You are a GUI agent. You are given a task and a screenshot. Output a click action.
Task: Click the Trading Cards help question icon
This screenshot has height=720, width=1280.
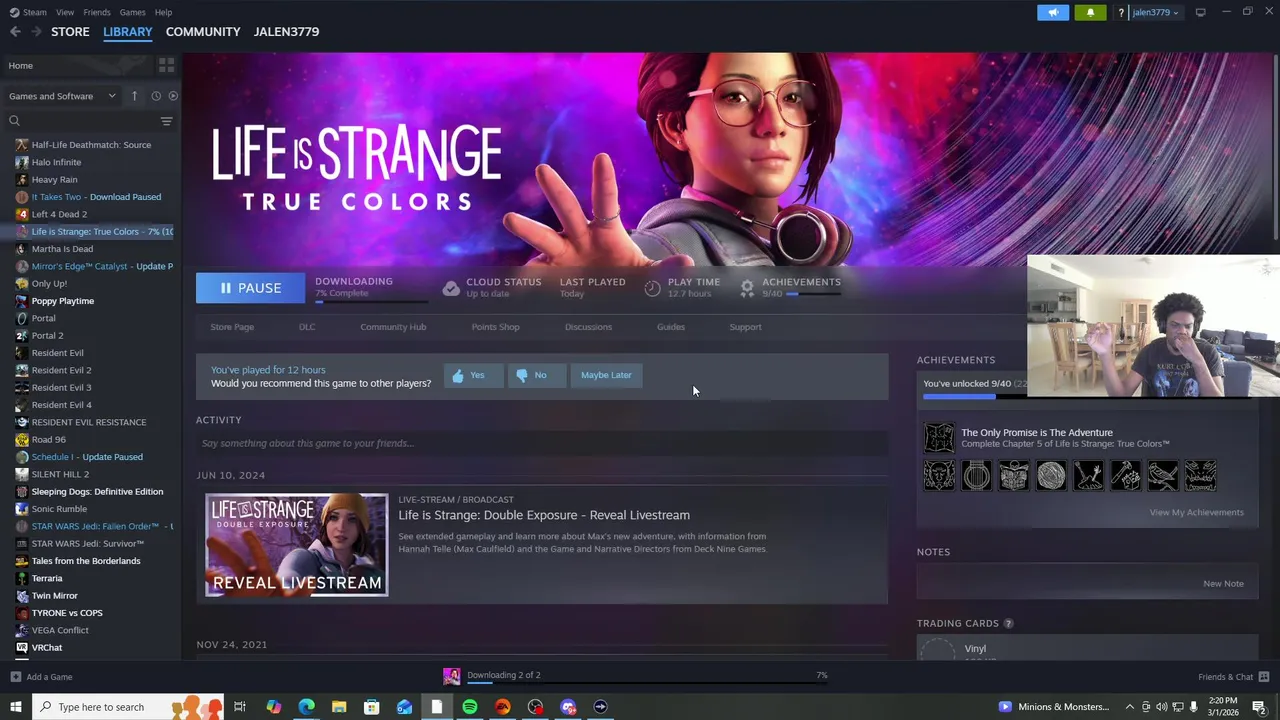(1008, 624)
